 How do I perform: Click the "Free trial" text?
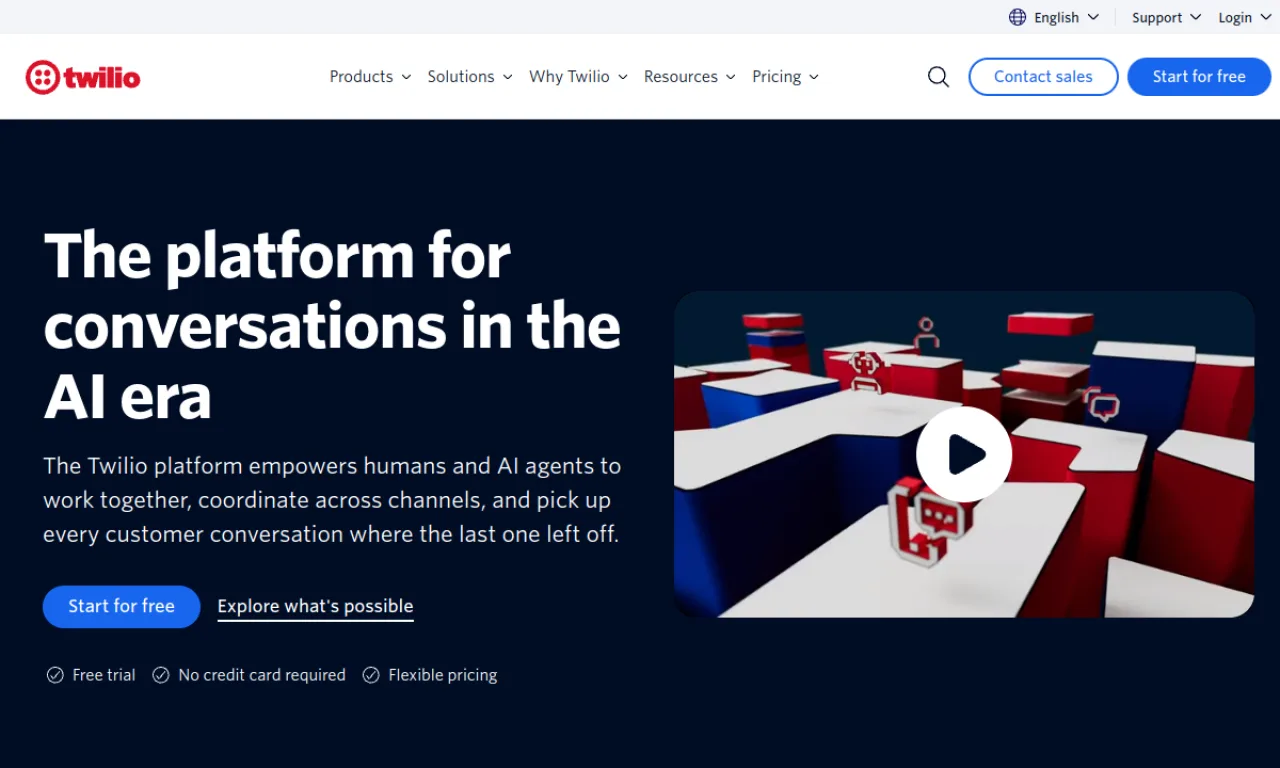[104, 675]
